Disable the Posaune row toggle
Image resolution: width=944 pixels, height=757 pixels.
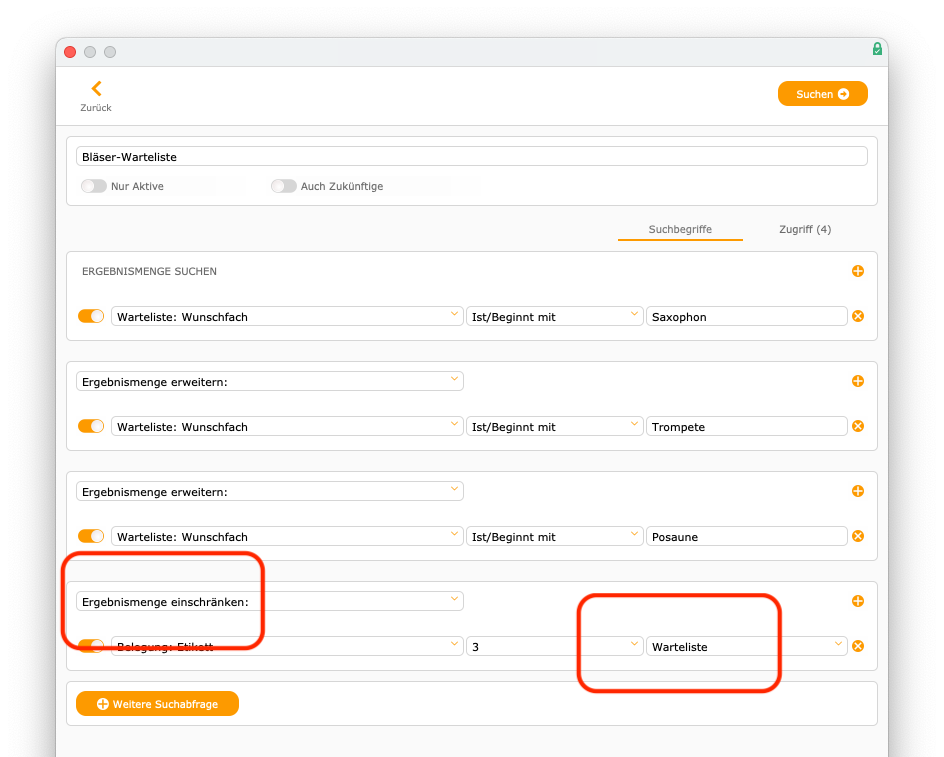click(91, 536)
